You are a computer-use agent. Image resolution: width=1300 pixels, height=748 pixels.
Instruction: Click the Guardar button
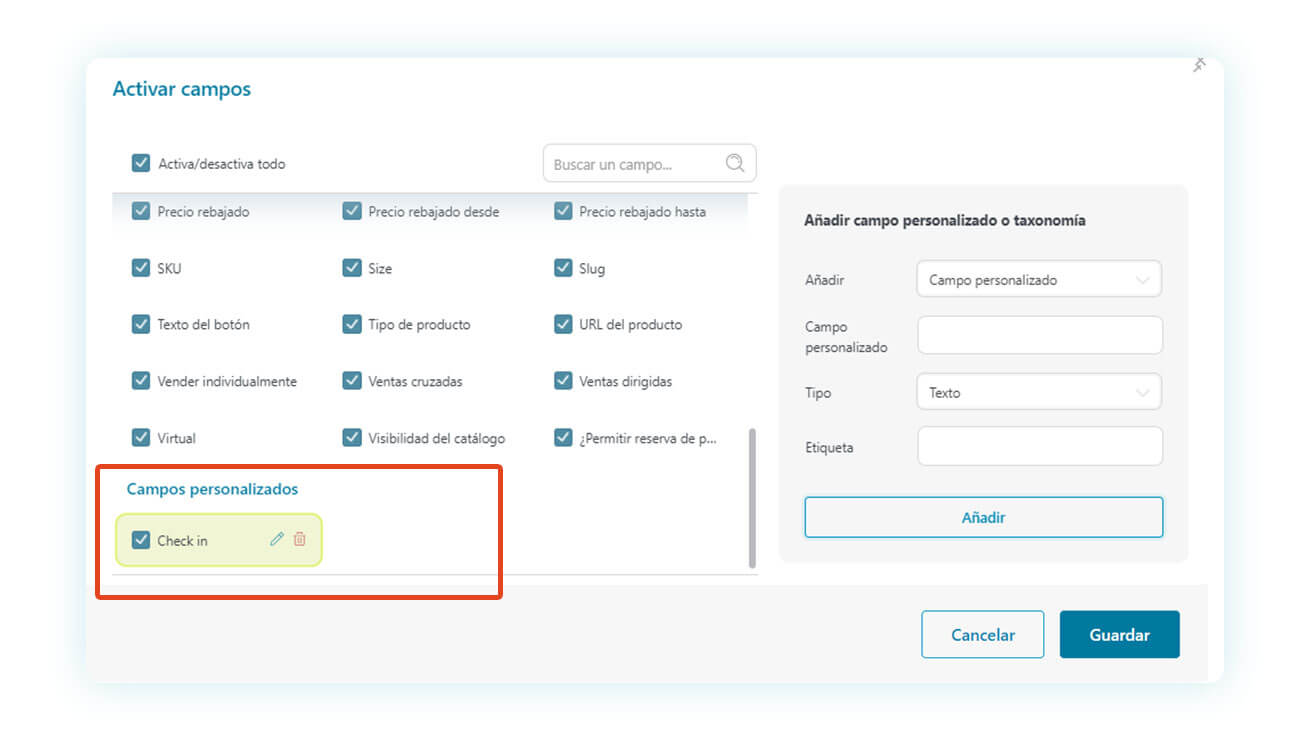[1120, 634]
